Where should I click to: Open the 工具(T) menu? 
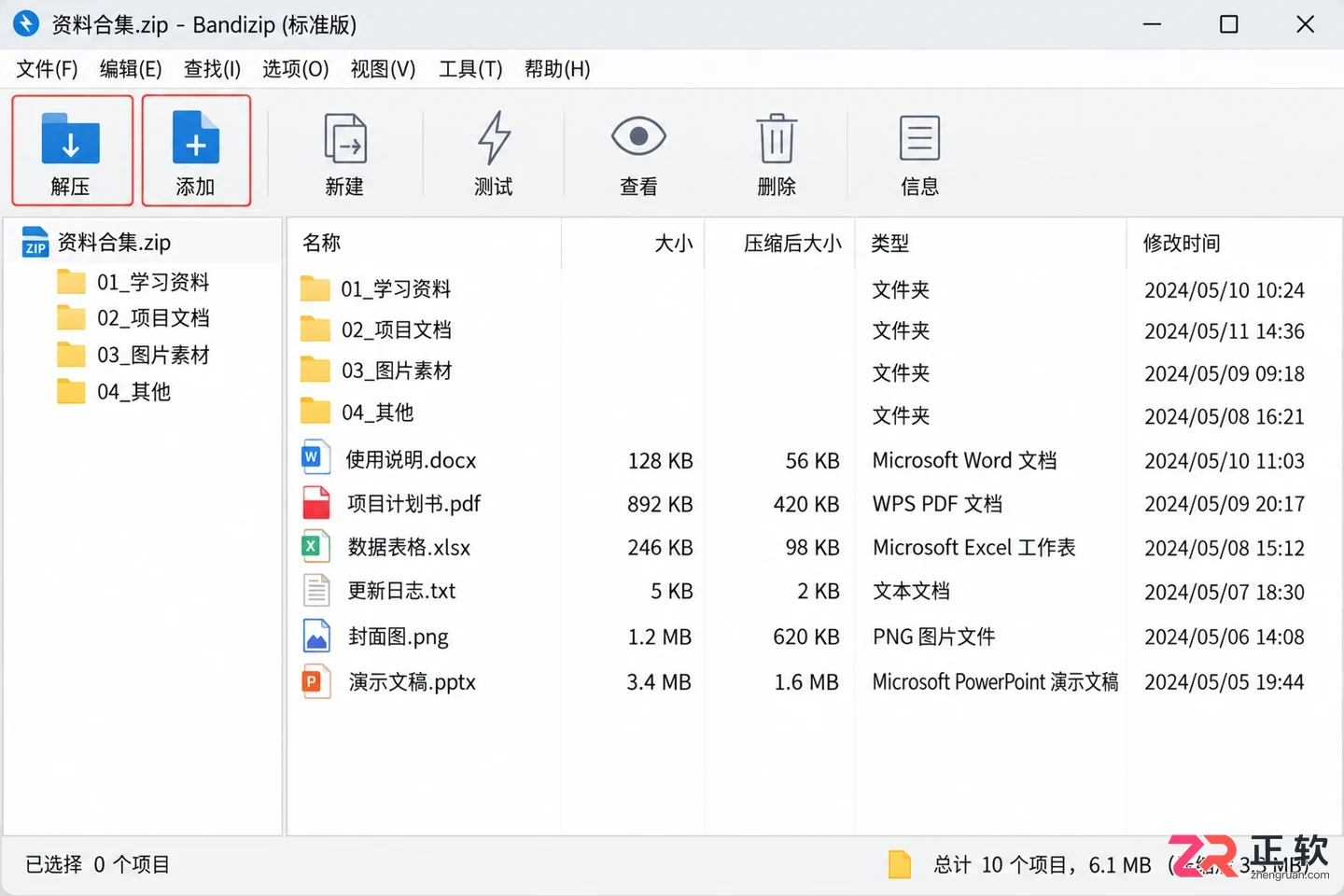pyautogui.click(x=470, y=69)
